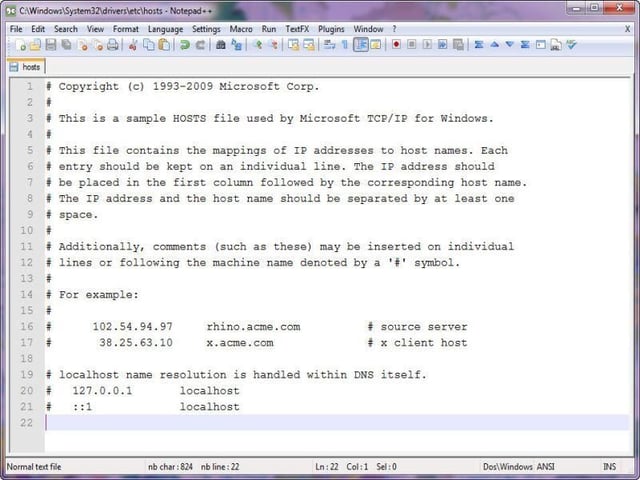Open the View menu

[95, 29]
